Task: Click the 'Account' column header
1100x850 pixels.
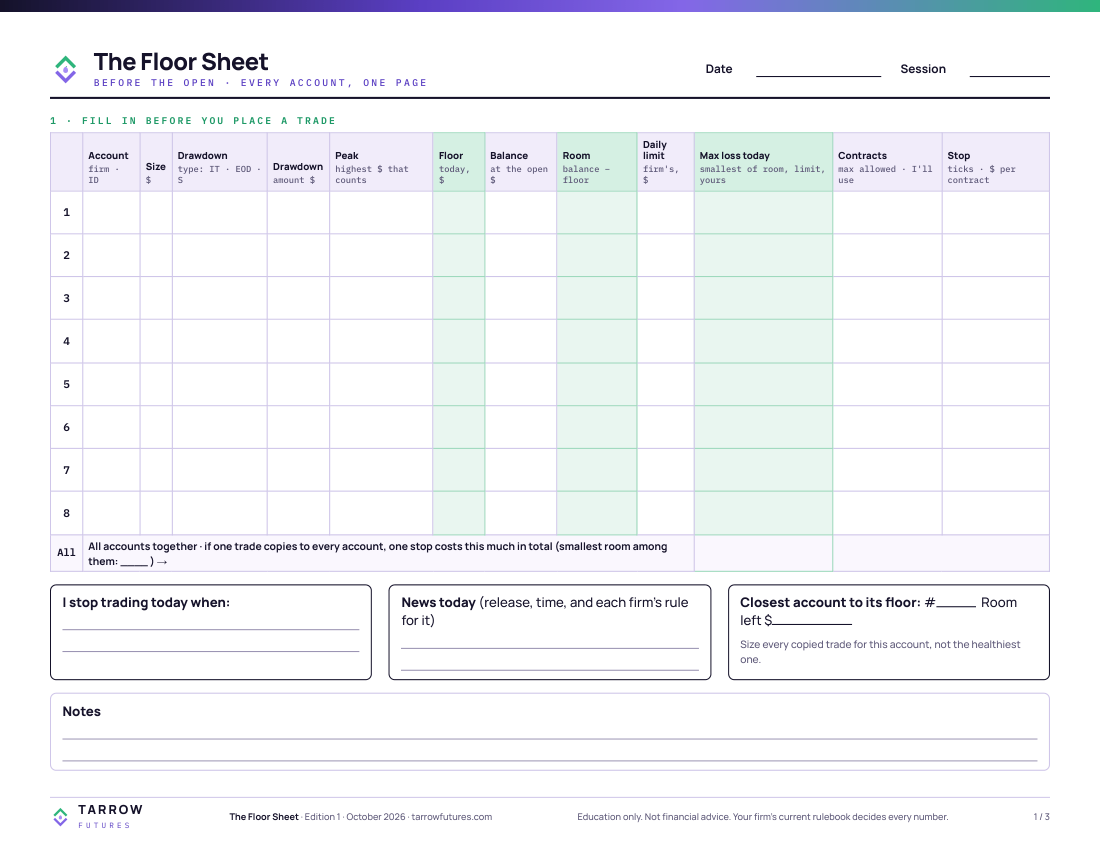Action: (x=112, y=162)
